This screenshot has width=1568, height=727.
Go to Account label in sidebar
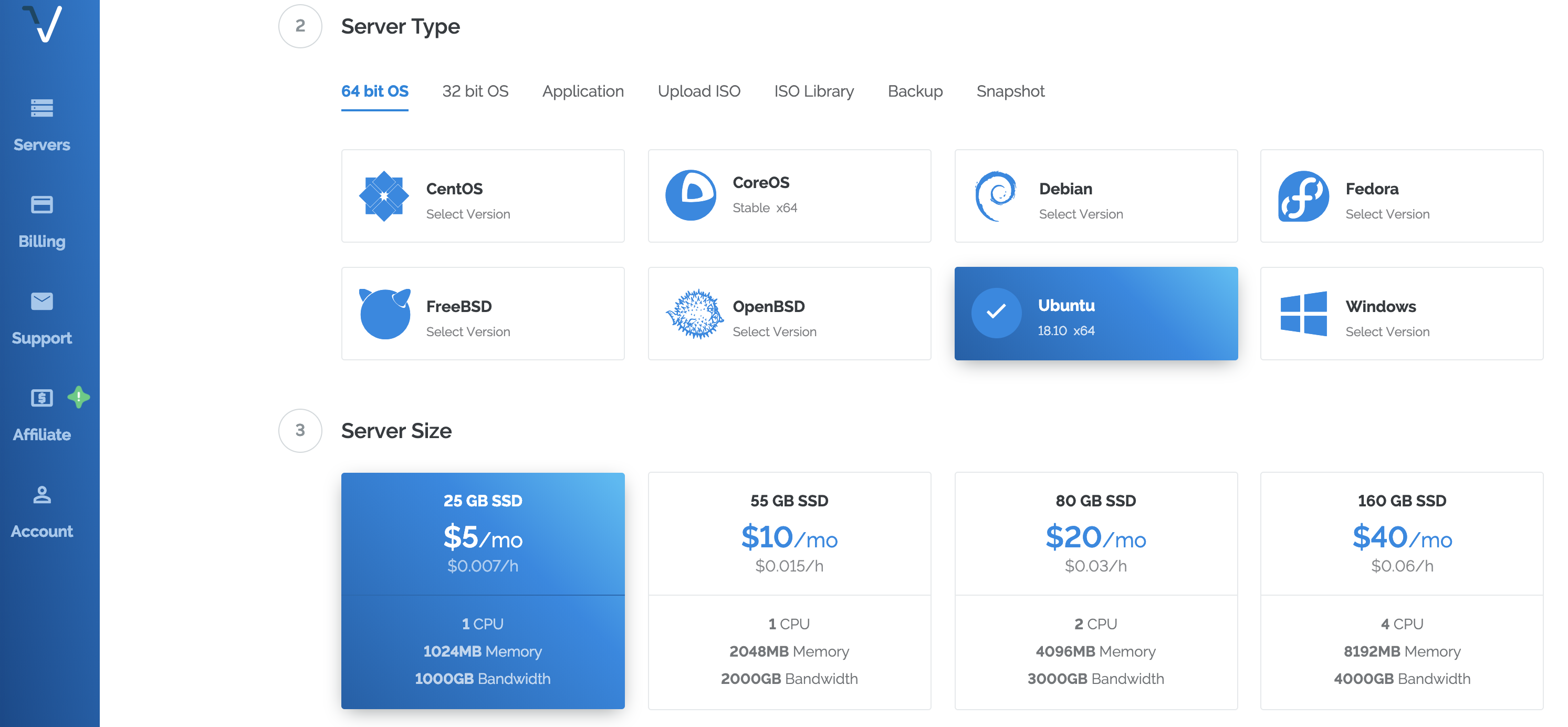point(42,532)
